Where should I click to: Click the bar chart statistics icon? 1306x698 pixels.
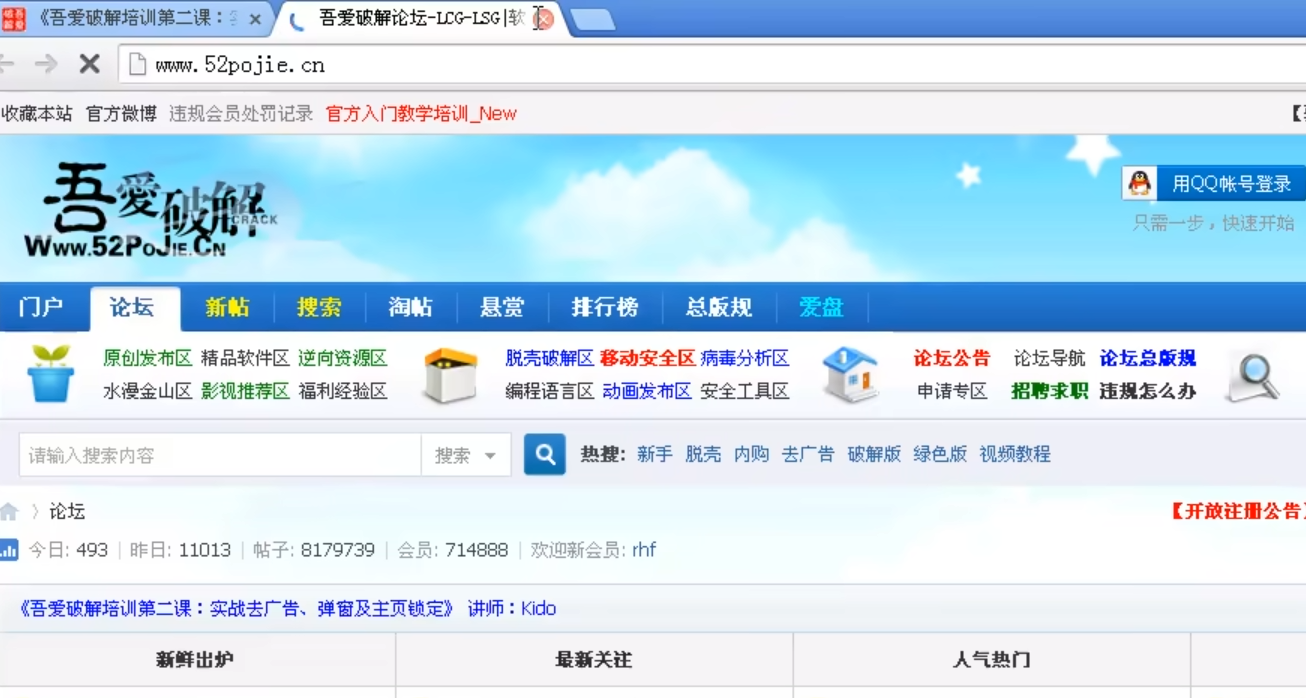coord(9,550)
